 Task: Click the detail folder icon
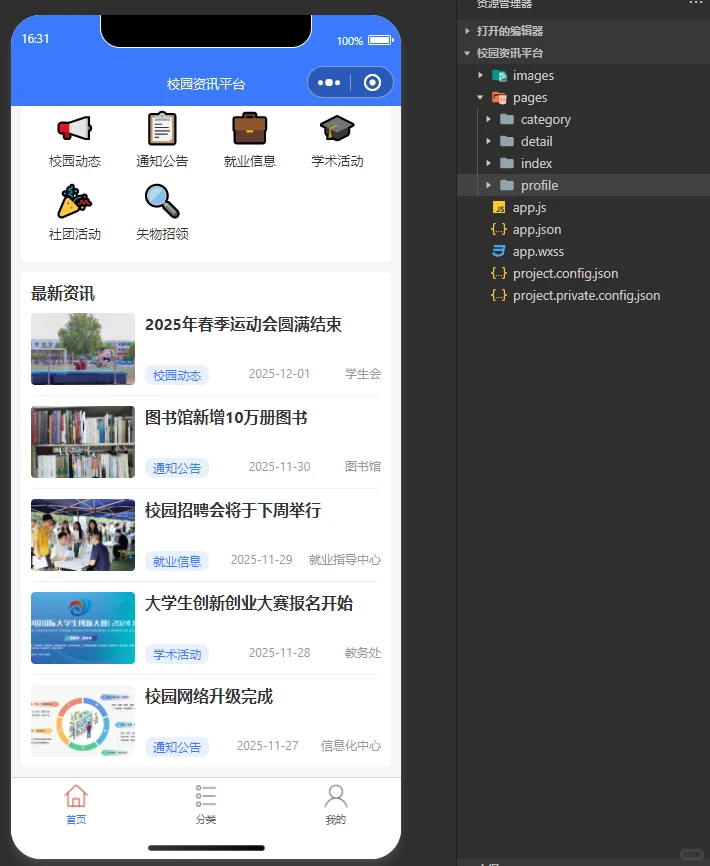pyautogui.click(x=507, y=141)
